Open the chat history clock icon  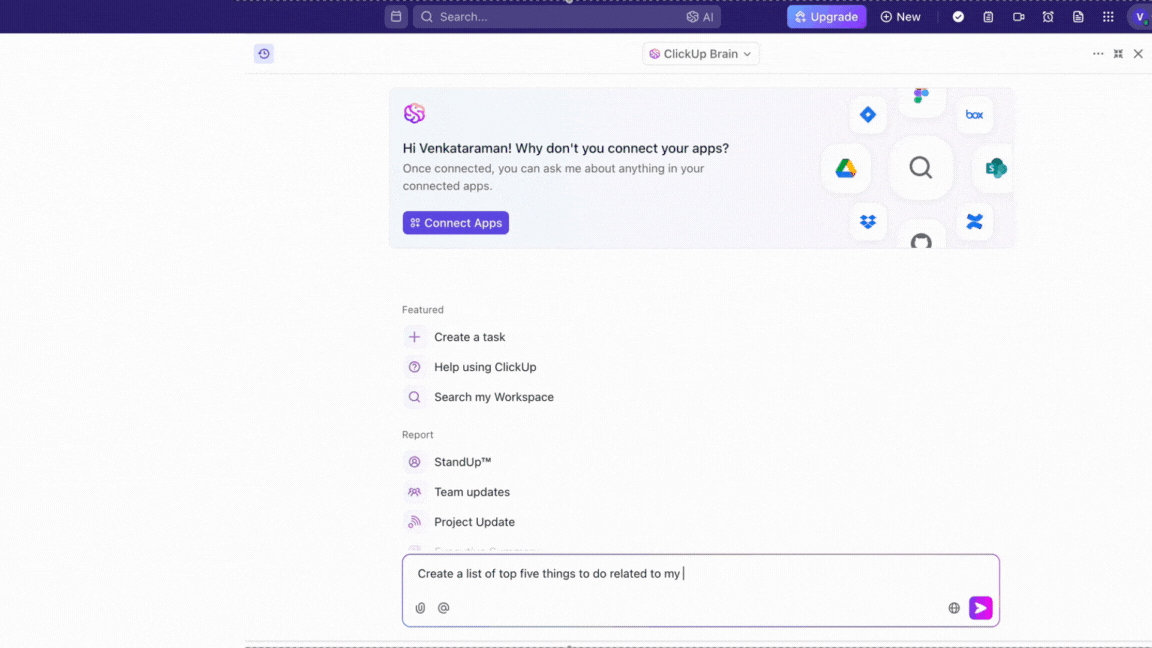click(264, 54)
